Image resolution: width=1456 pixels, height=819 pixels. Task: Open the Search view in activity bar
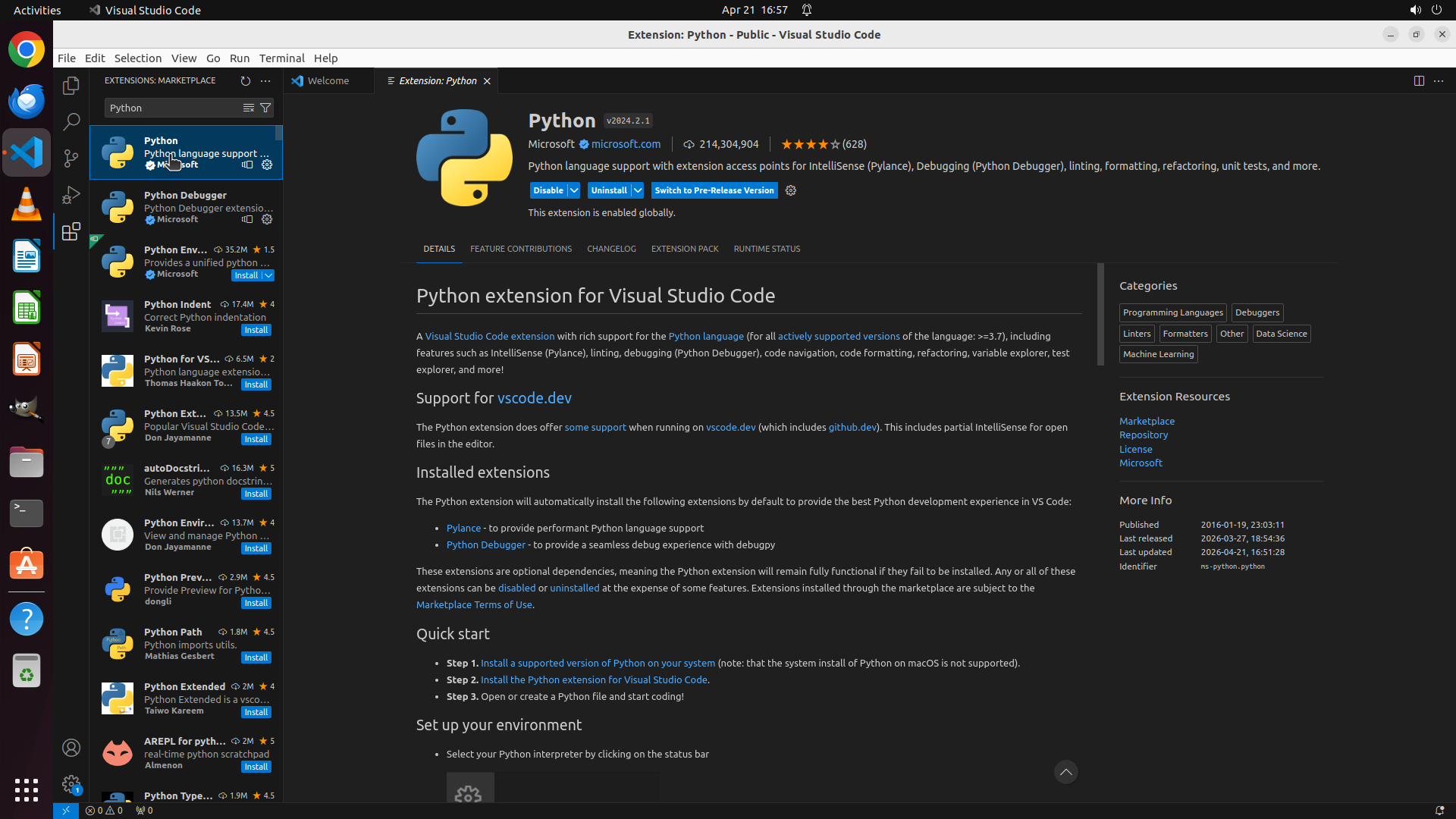point(71,121)
